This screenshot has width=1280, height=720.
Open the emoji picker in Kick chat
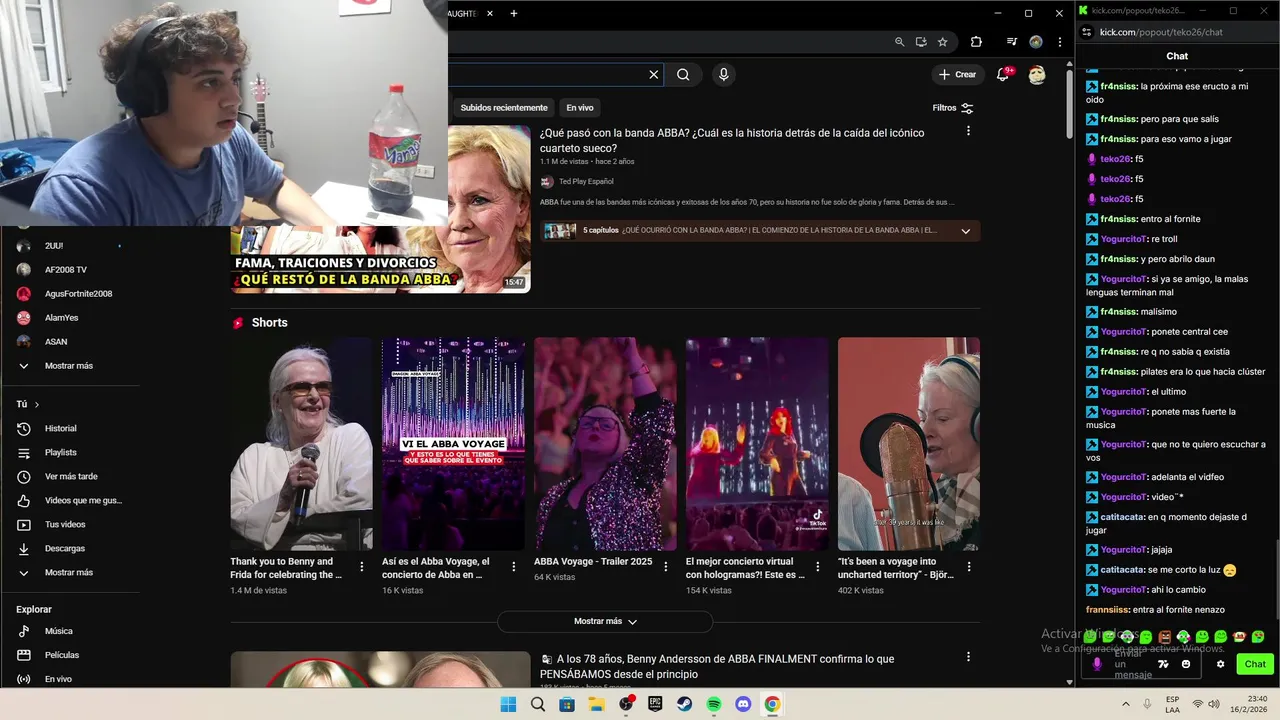pyautogui.click(x=1186, y=664)
